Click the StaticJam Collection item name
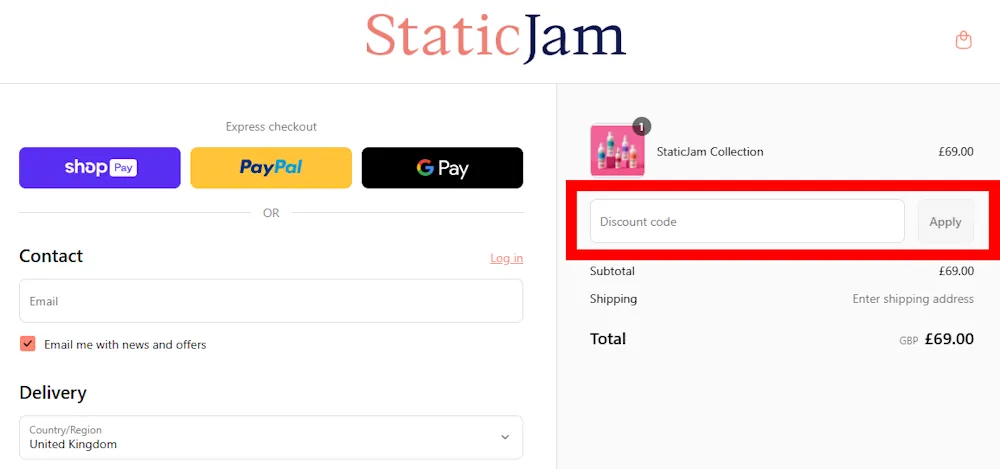The height and width of the screenshot is (469, 1000). click(710, 152)
